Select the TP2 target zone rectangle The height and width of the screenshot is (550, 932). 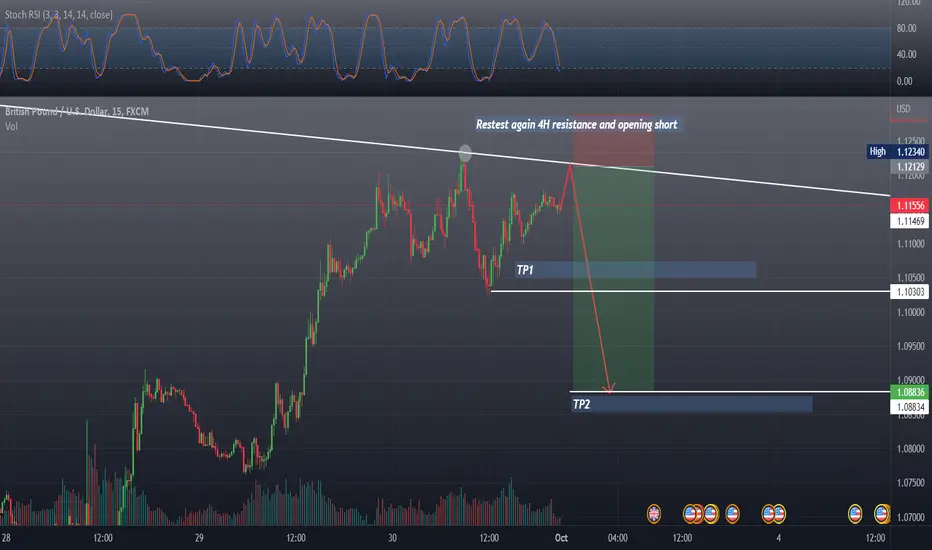[691, 404]
